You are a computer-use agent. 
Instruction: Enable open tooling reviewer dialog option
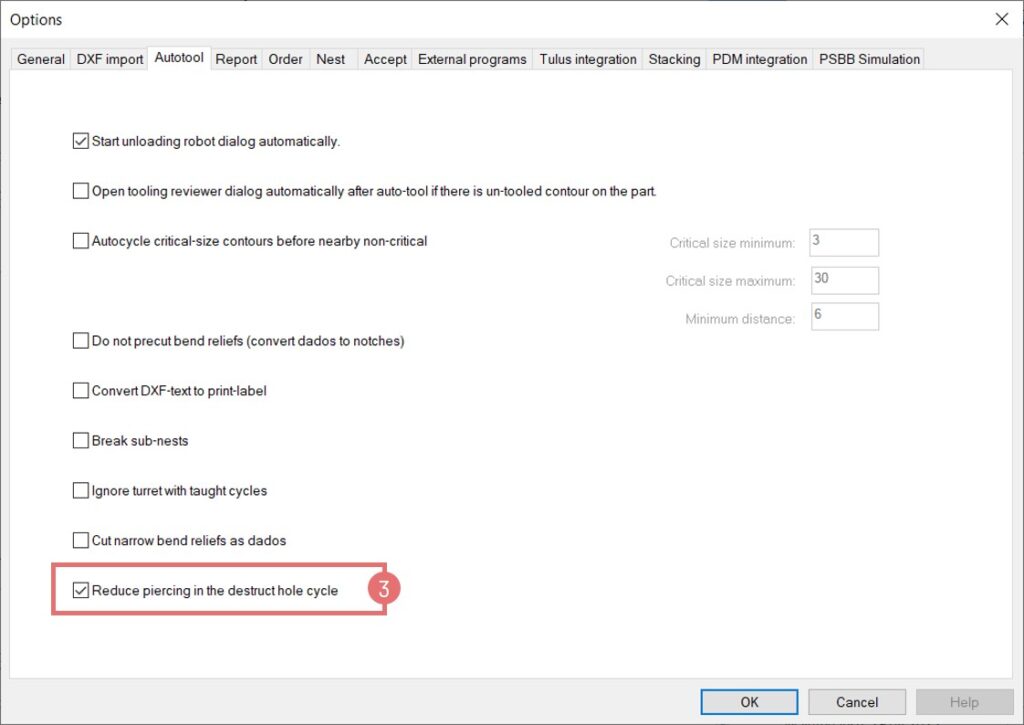pyautogui.click(x=81, y=191)
